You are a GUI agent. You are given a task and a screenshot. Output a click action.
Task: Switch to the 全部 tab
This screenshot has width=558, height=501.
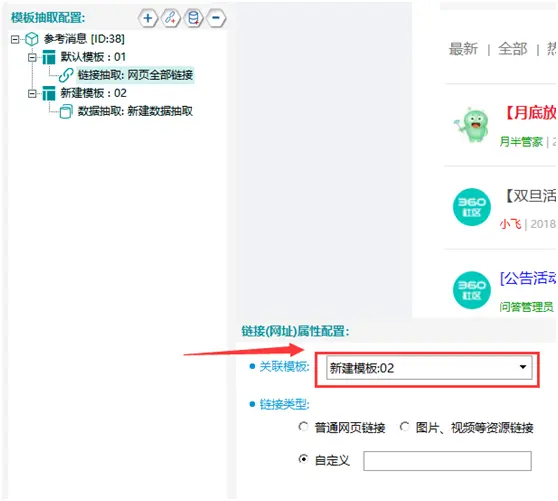(512, 49)
